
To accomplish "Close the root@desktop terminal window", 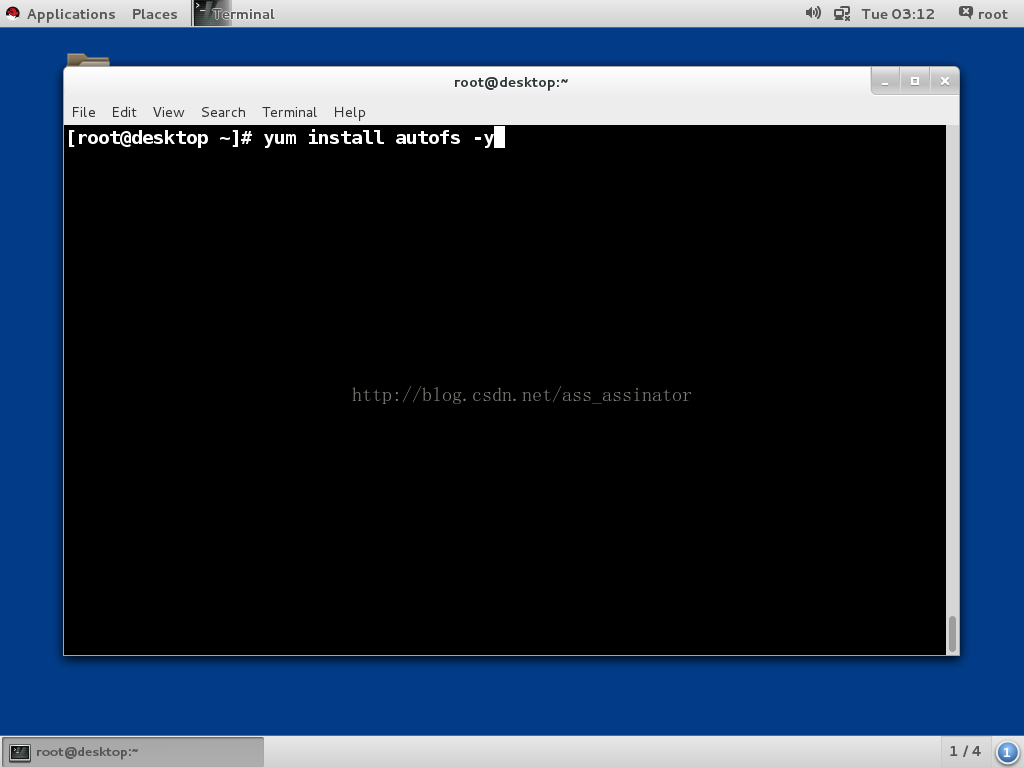I will (944, 82).
